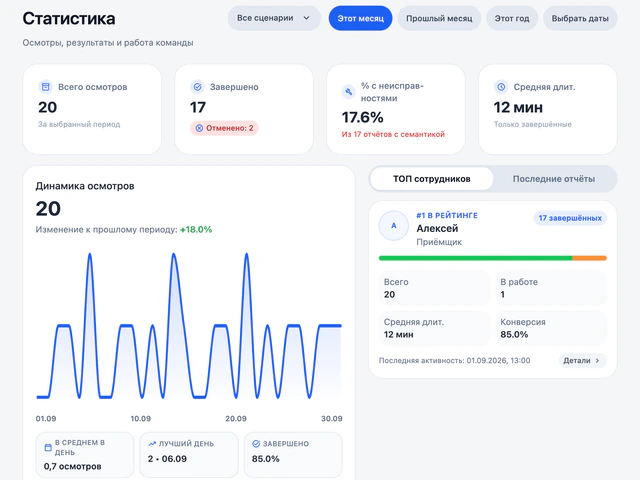Click the chevron in 'Все сценарии' filter

click(x=307, y=18)
